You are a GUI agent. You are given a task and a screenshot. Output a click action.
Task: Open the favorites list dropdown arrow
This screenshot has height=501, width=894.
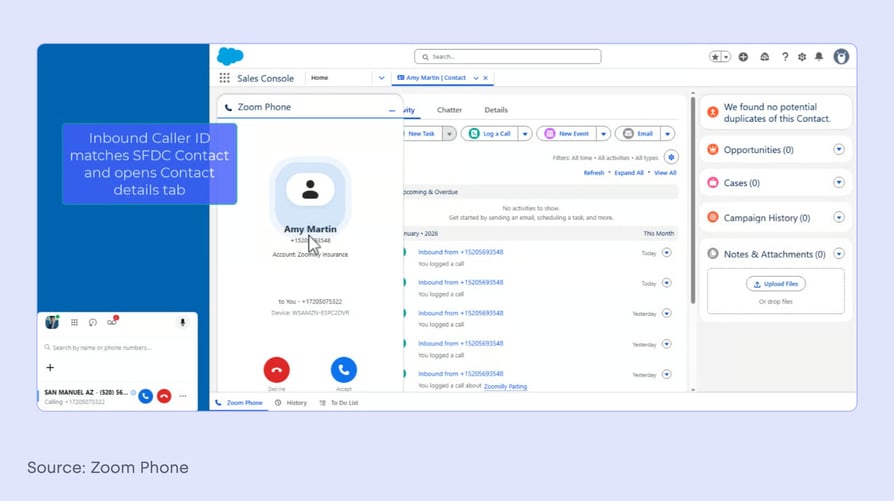tap(726, 57)
